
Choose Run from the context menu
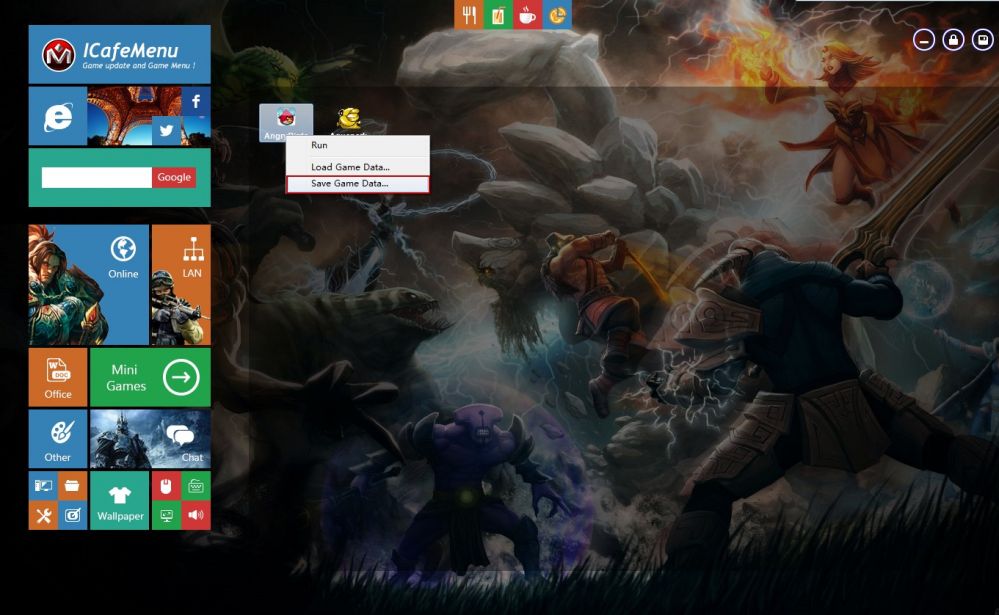(357, 145)
